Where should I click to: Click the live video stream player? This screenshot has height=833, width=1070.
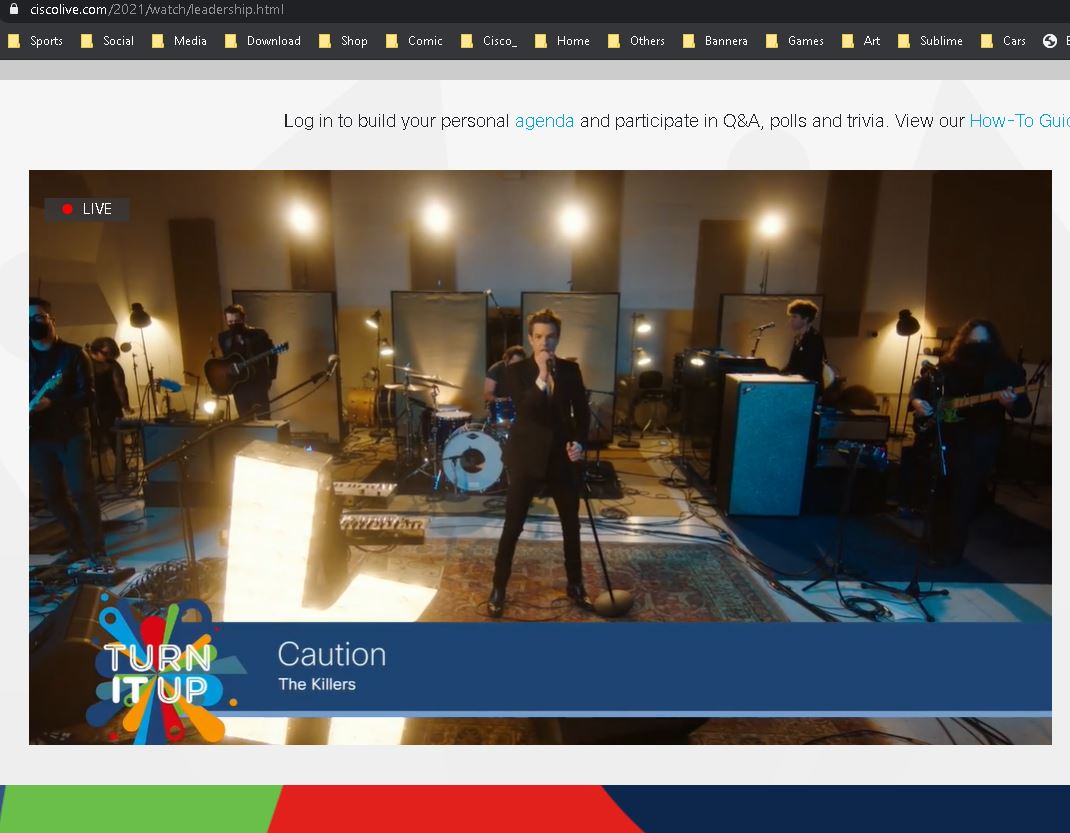point(540,457)
